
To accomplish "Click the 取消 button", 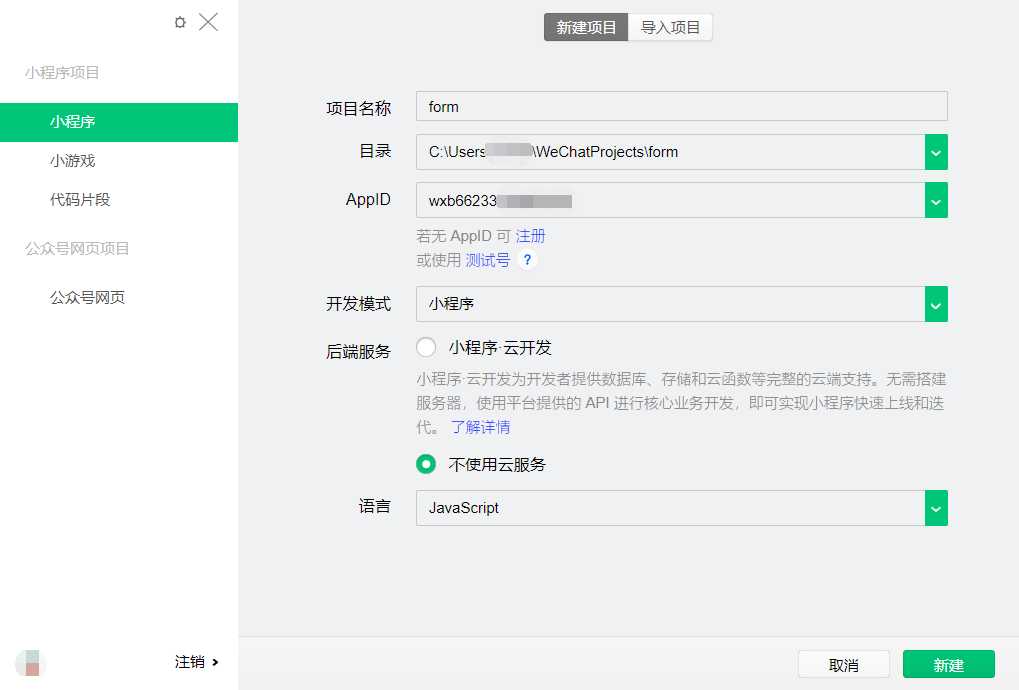I will 844,665.
